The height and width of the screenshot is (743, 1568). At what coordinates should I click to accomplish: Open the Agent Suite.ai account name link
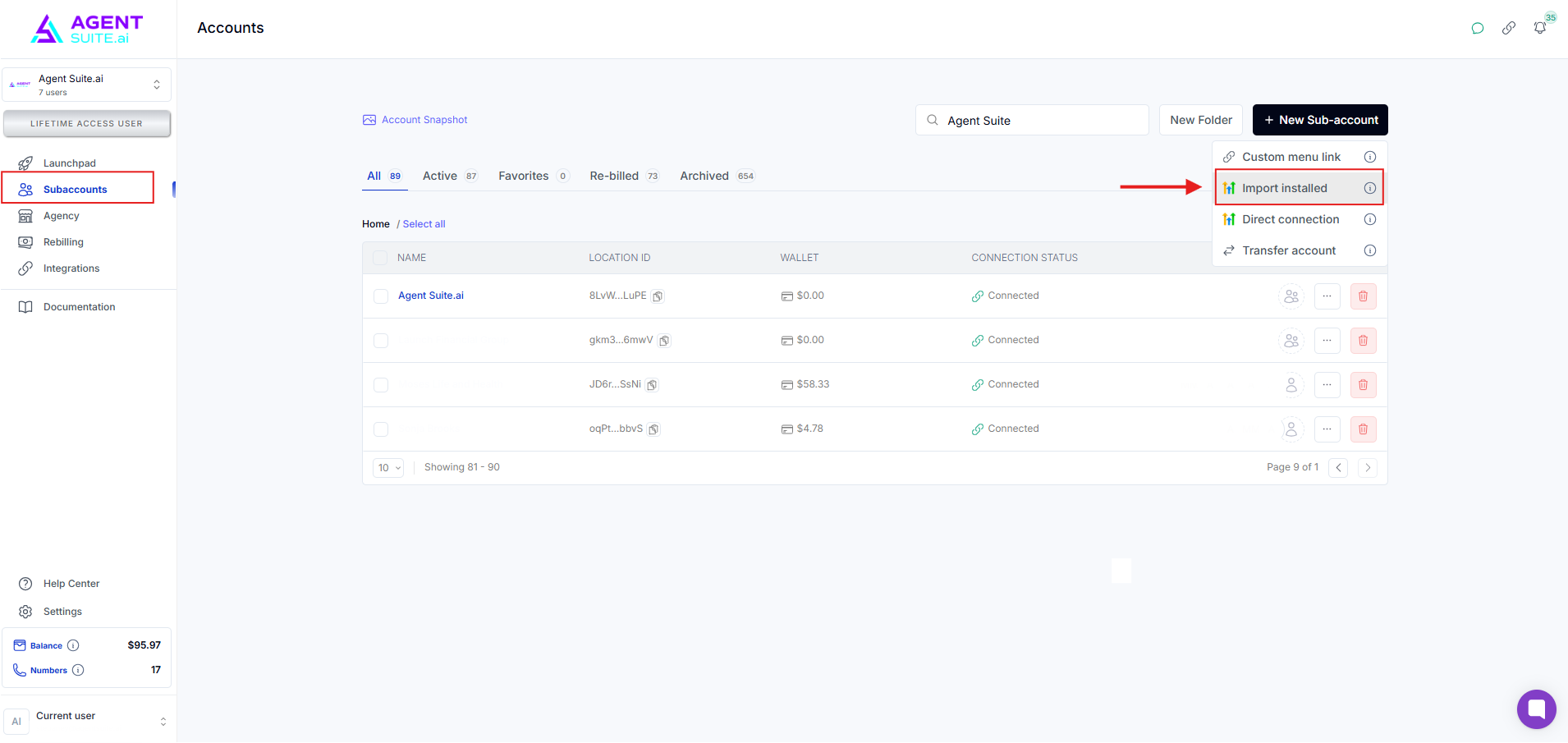(431, 296)
